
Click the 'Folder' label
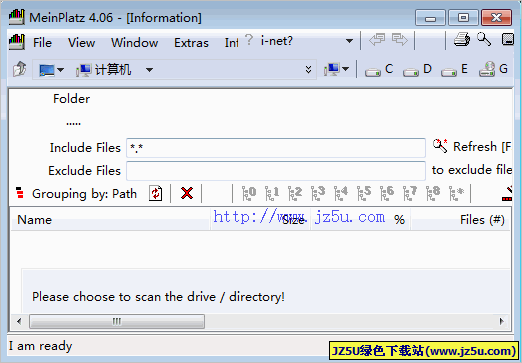click(71, 99)
